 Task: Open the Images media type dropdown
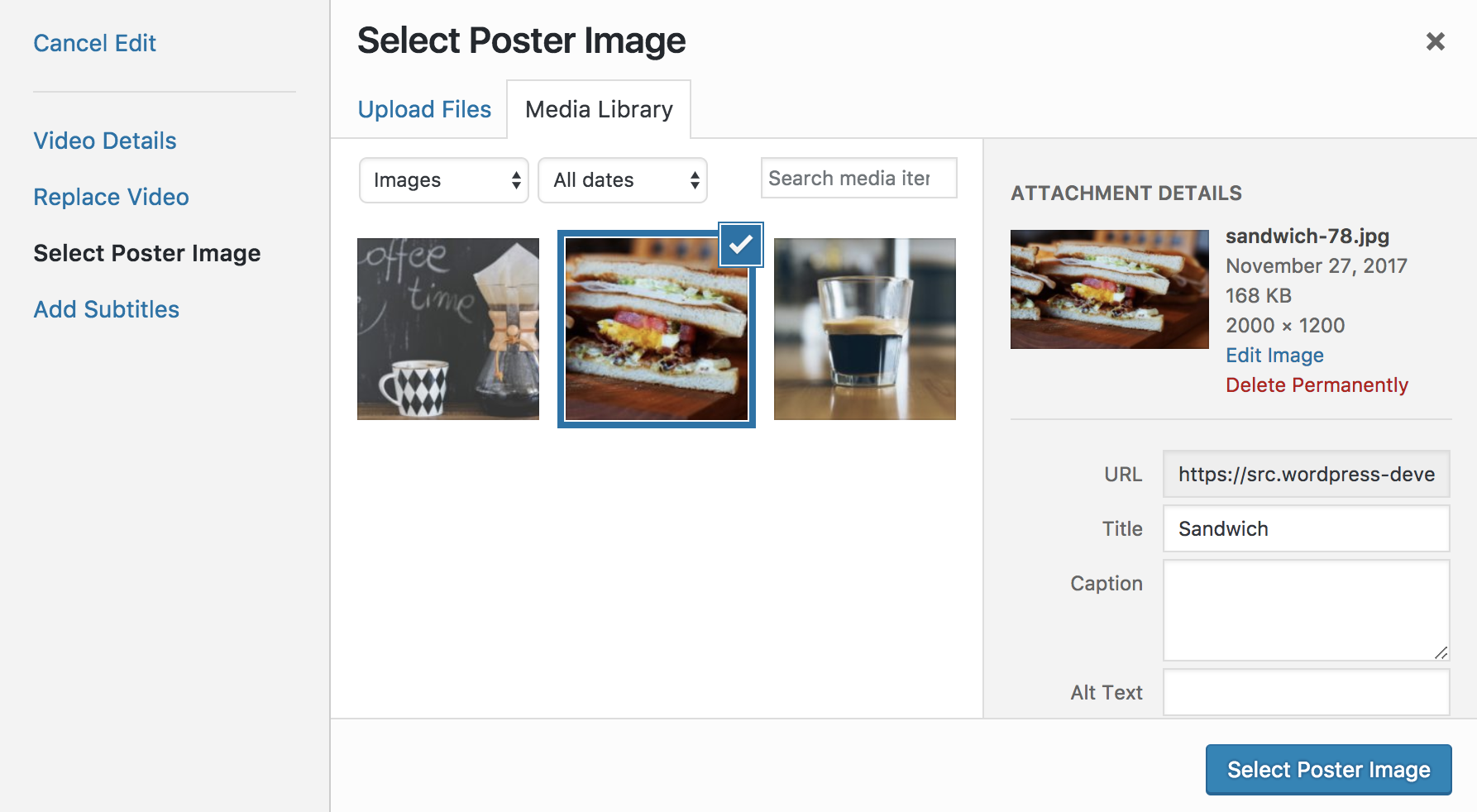pyautogui.click(x=444, y=180)
